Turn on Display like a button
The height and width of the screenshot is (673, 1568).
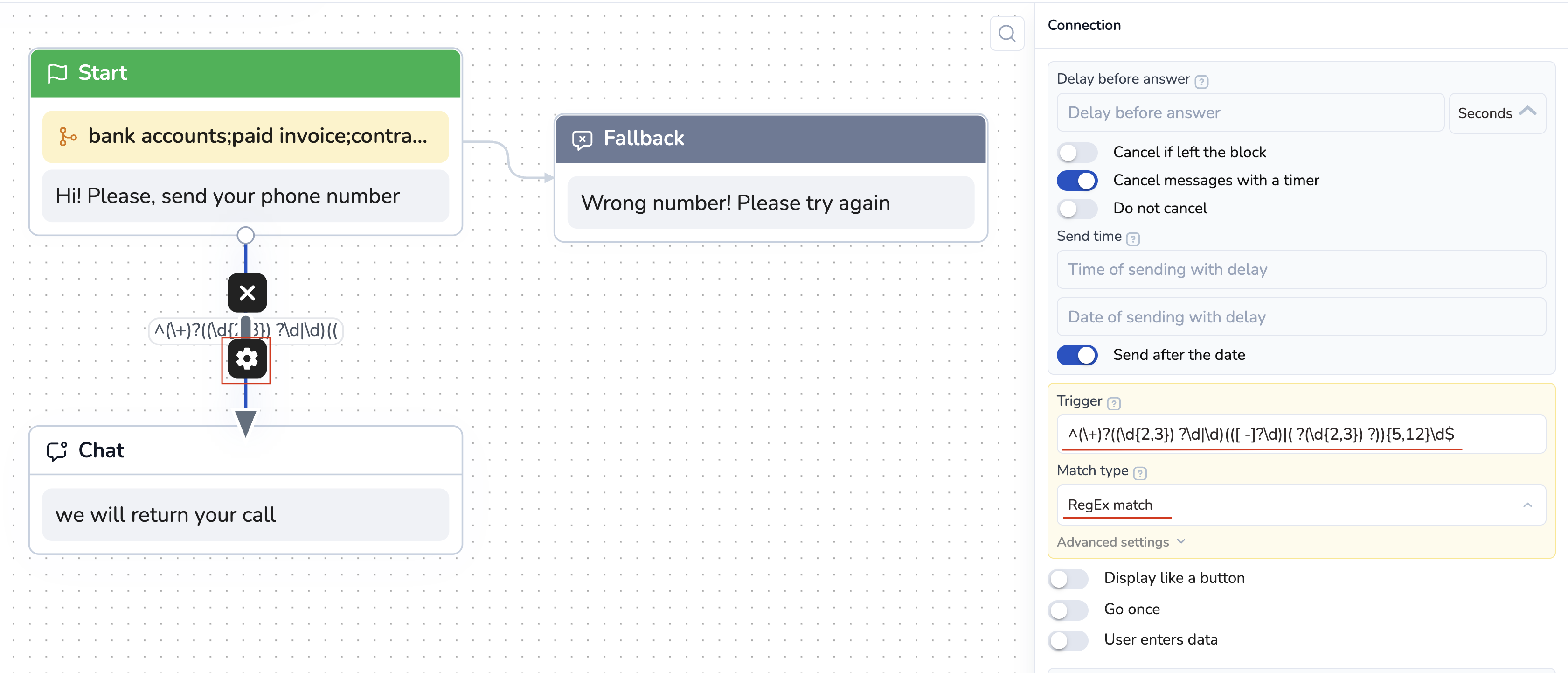[1068, 579]
